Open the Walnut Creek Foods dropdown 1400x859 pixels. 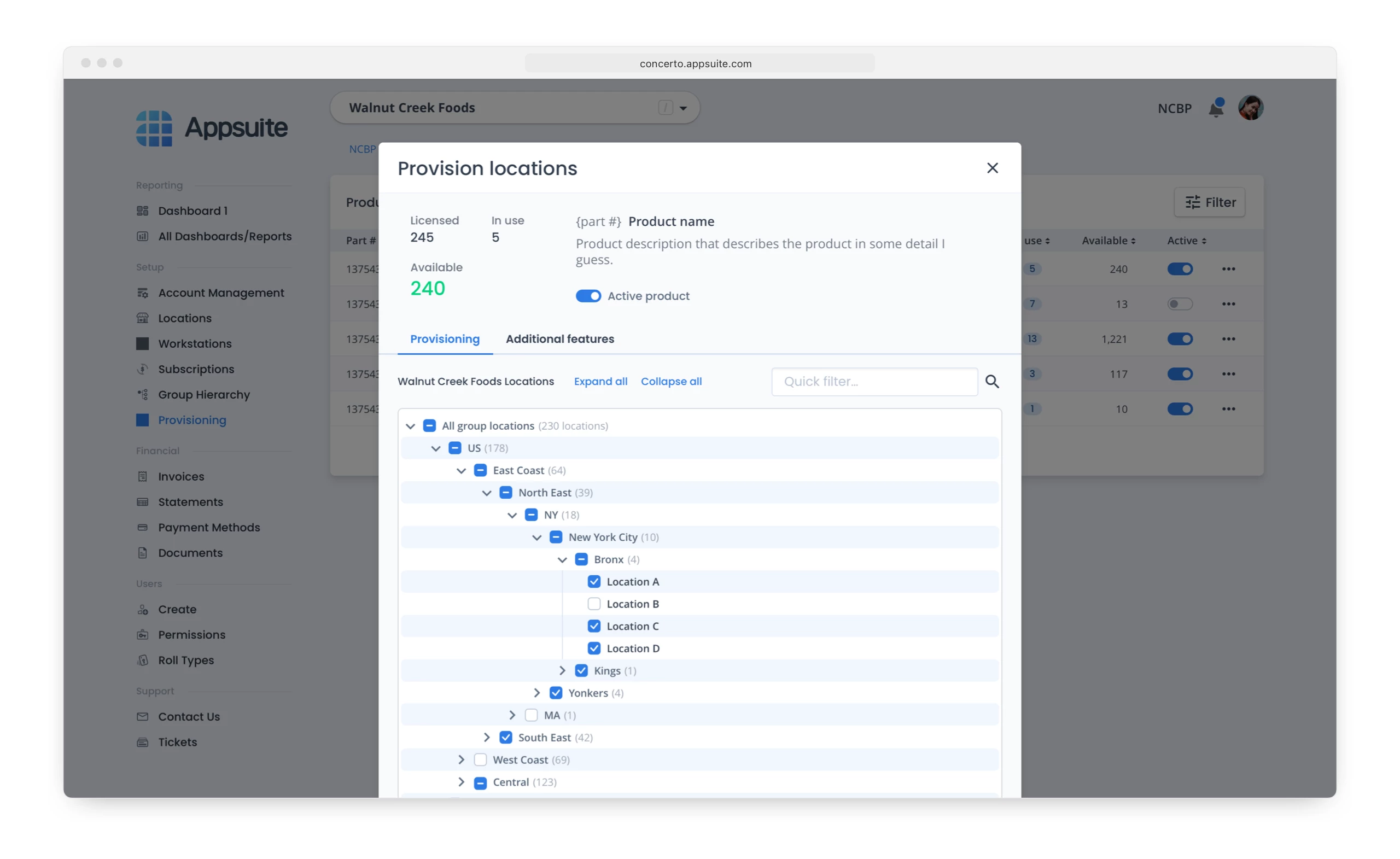point(682,108)
